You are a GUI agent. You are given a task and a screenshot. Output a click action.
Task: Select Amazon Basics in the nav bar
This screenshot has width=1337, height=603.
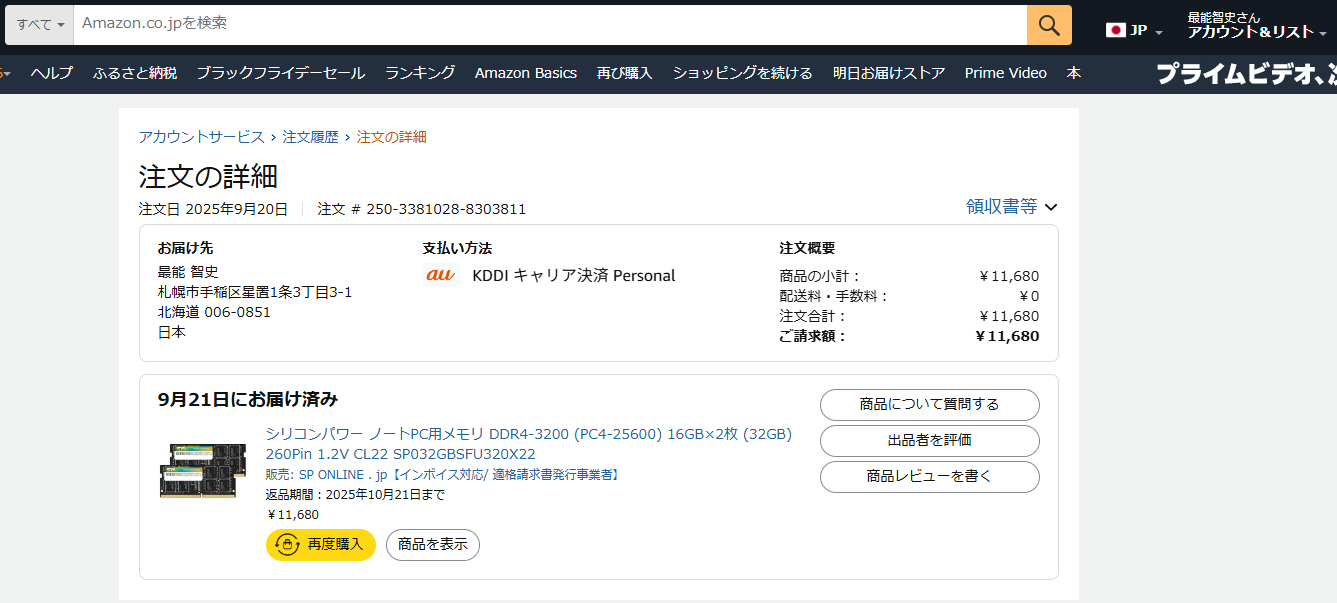(x=525, y=73)
